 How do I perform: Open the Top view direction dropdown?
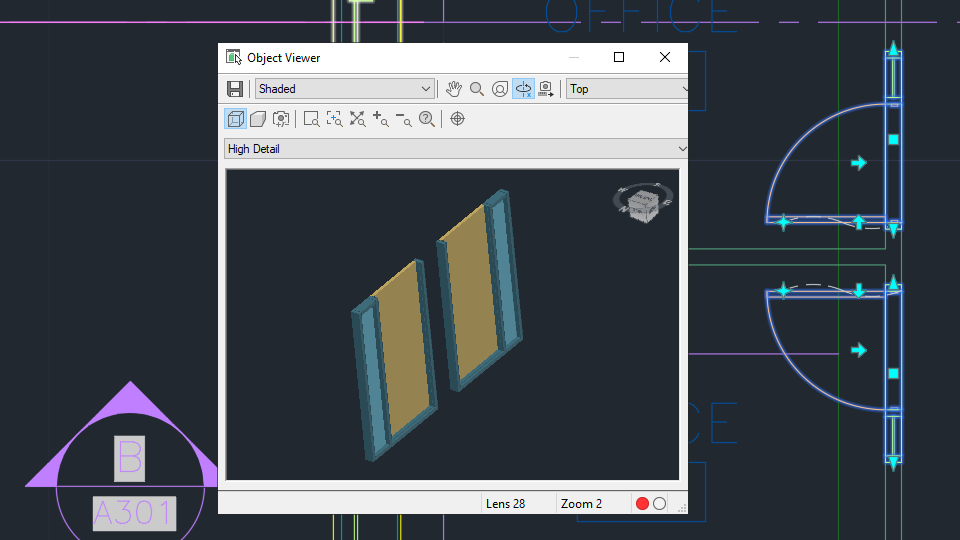point(627,89)
